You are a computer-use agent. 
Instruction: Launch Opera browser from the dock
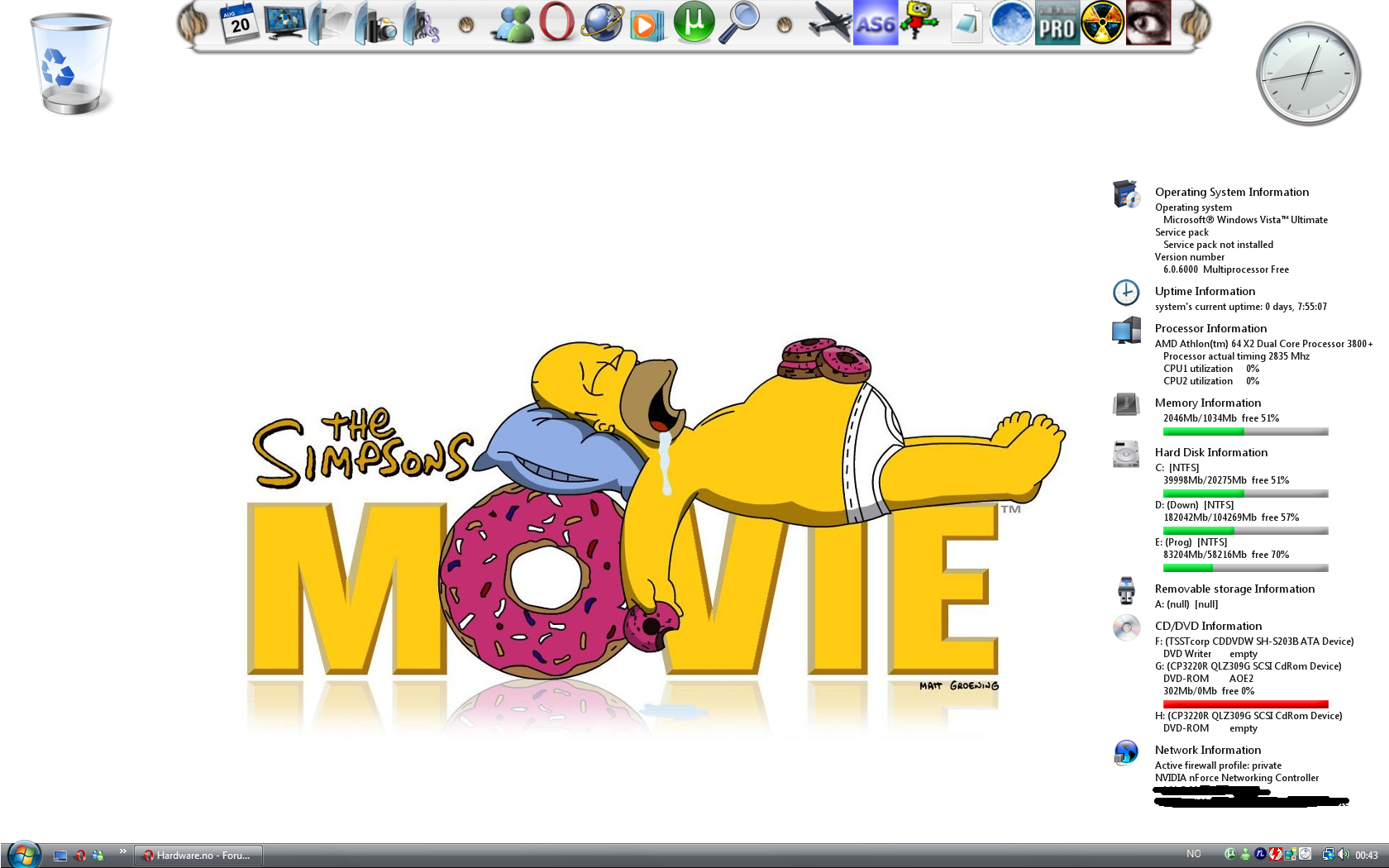557,22
